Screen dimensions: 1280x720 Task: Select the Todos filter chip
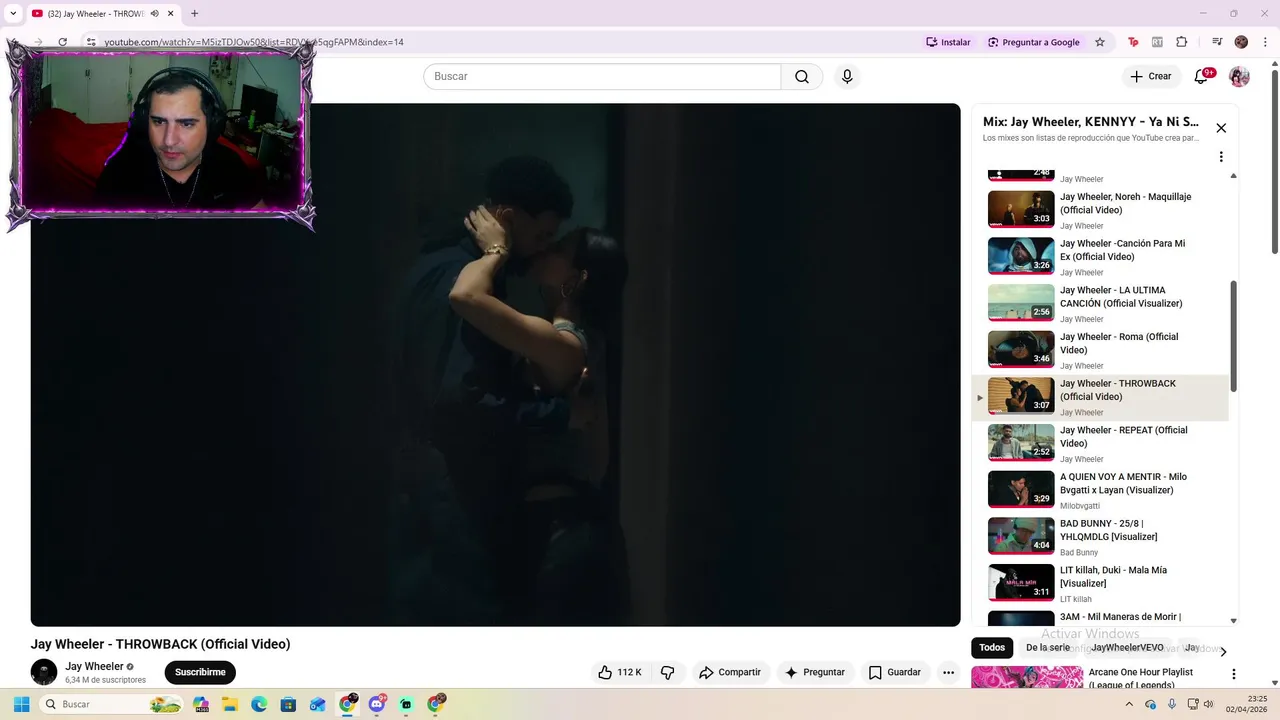click(992, 648)
